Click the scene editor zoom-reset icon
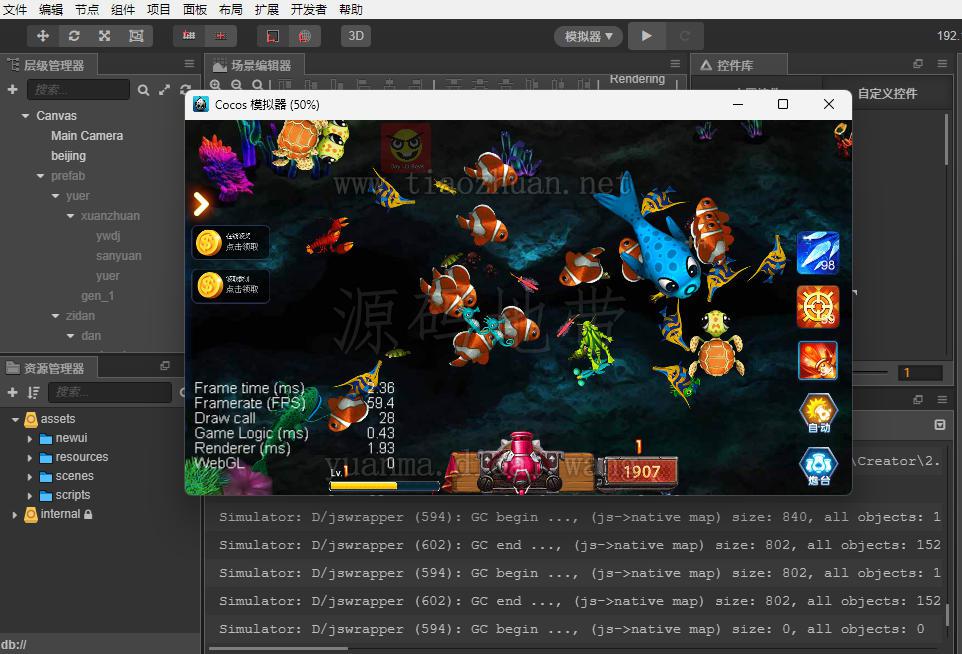This screenshot has height=654, width=962. (258, 85)
